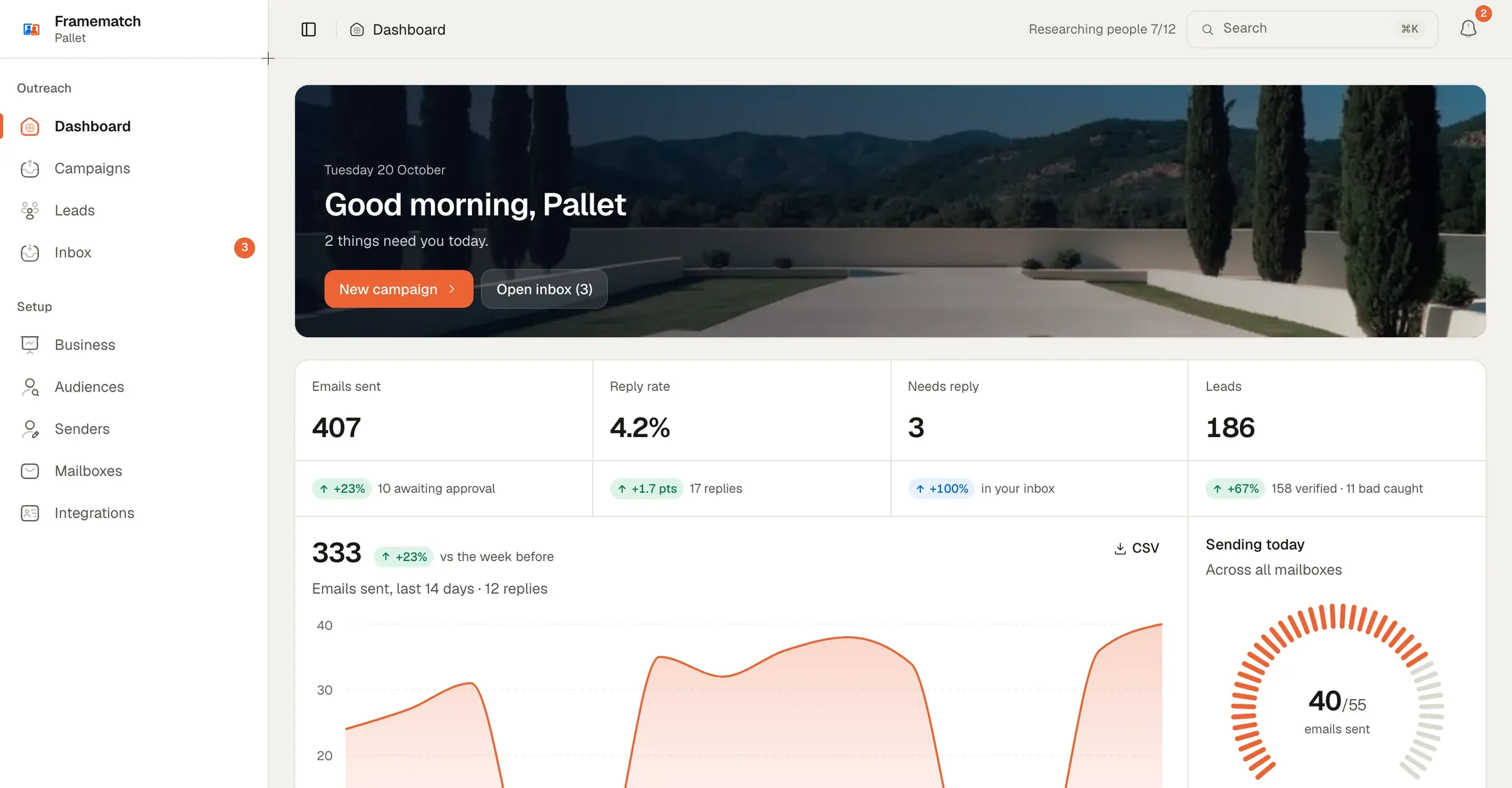Image resolution: width=1512 pixels, height=788 pixels.
Task: Click the Campaigns sidebar icon
Action: [30, 169]
